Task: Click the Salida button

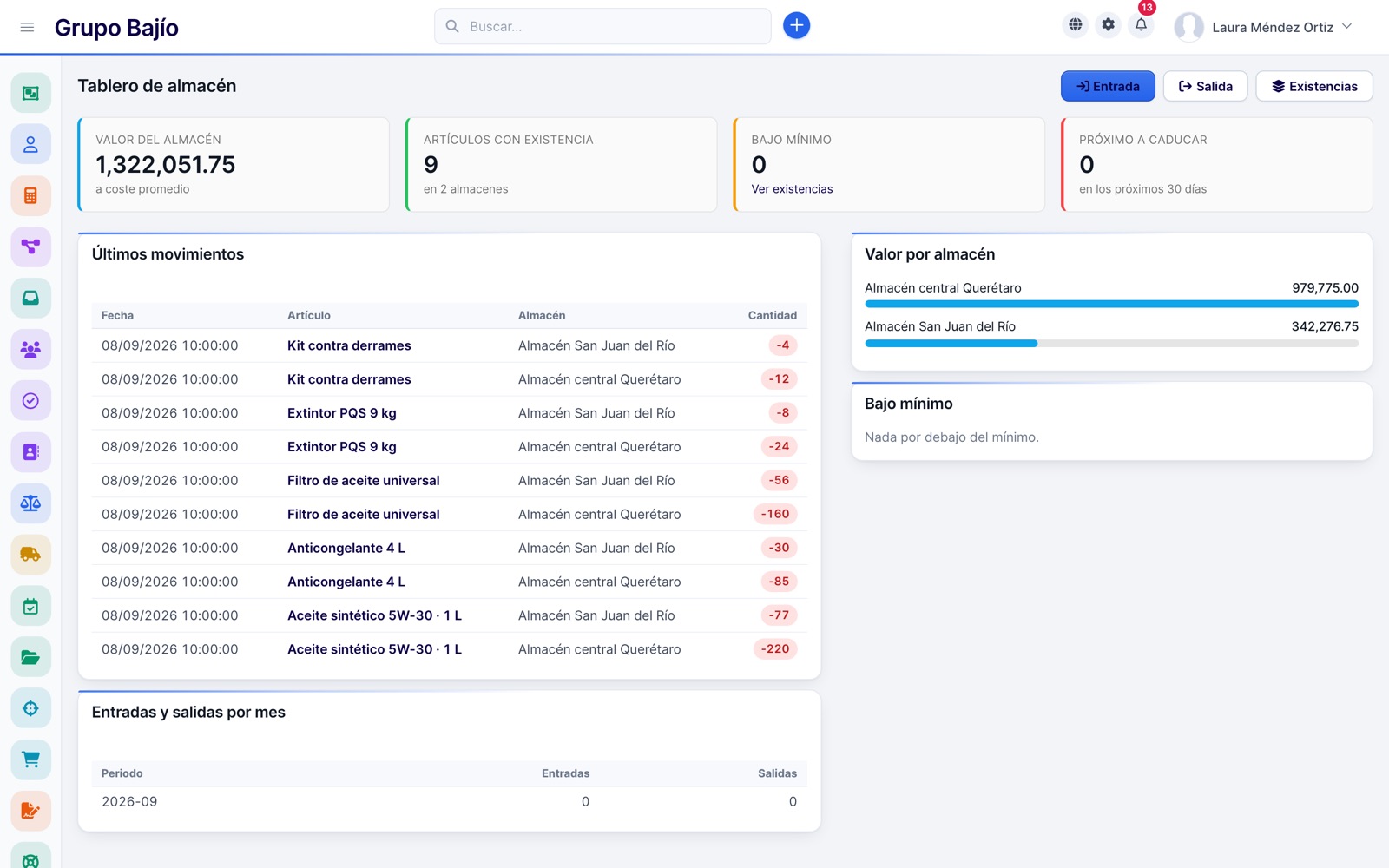Action: point(1205,86)
